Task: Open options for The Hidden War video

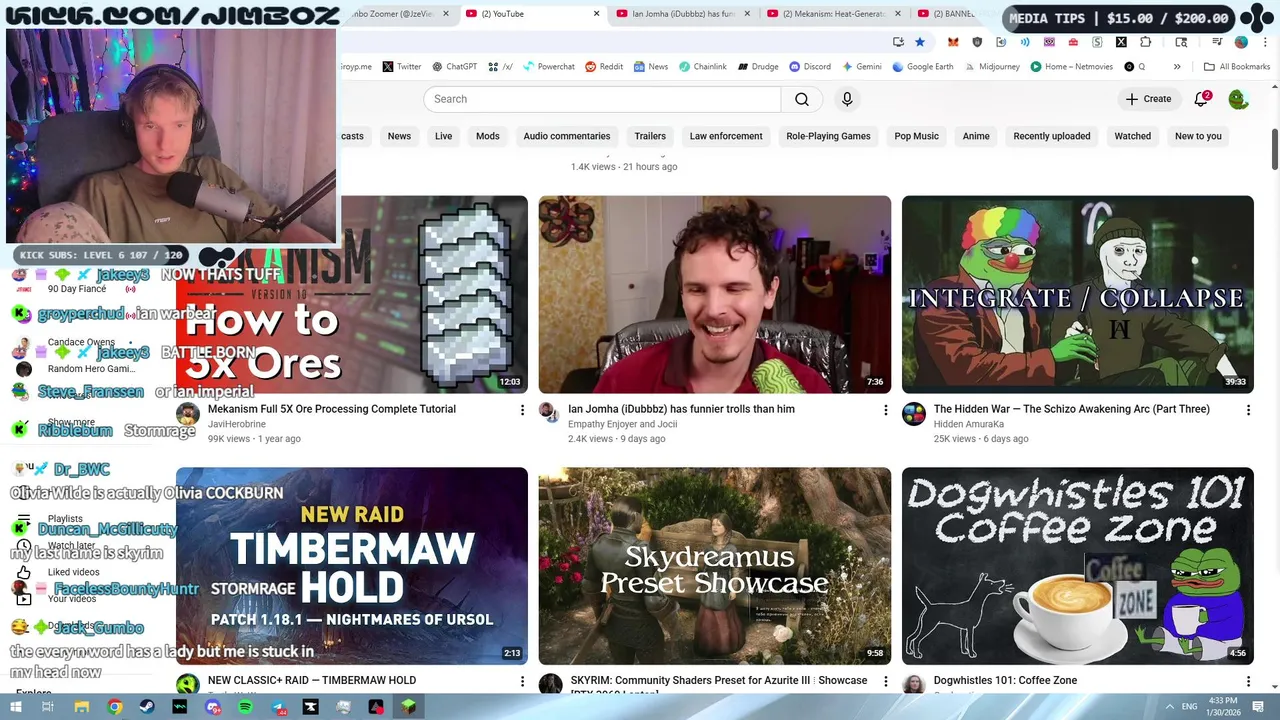Action: [x=1248, y=410]
